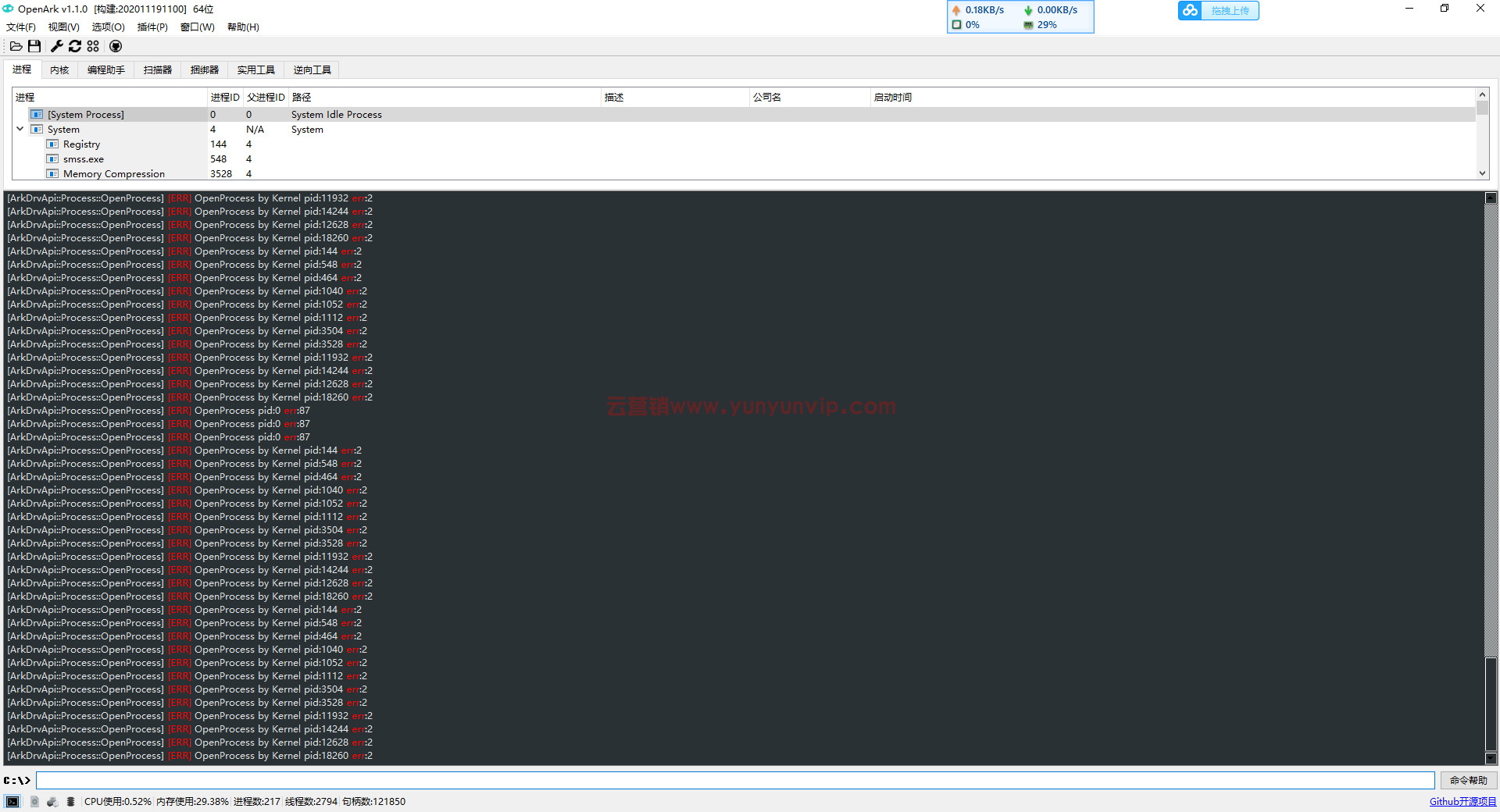
Task: Select the Registry process row
Action: point(744,144)
